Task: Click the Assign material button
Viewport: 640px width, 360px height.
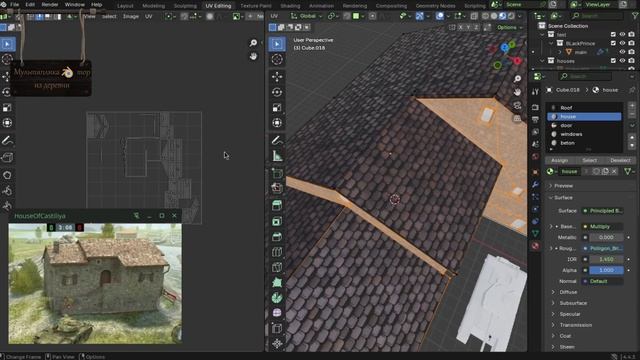Action: coord(559,160)
